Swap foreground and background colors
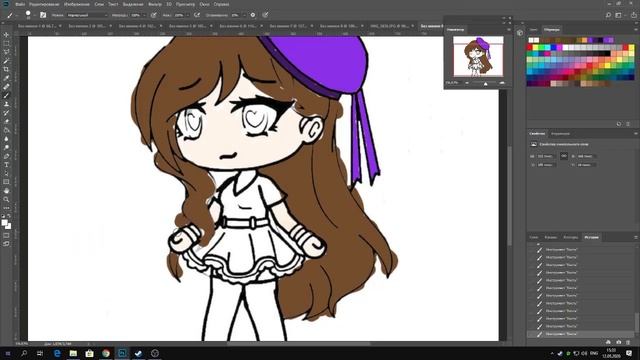Viewport: 640px width, 360px height. pyautogui.click(x=9, y=216)
